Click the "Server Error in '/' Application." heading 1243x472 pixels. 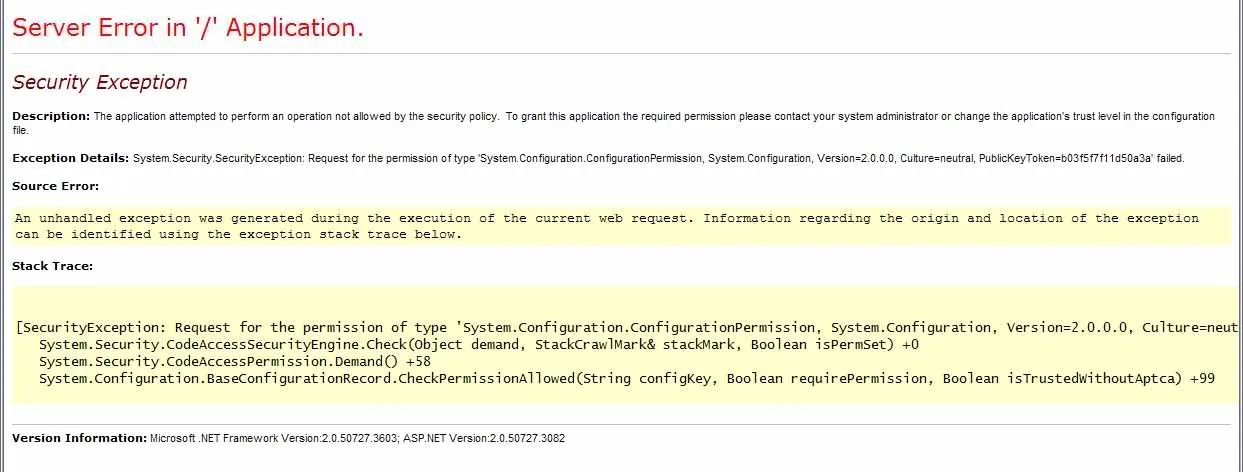click(x=187, y=28)
